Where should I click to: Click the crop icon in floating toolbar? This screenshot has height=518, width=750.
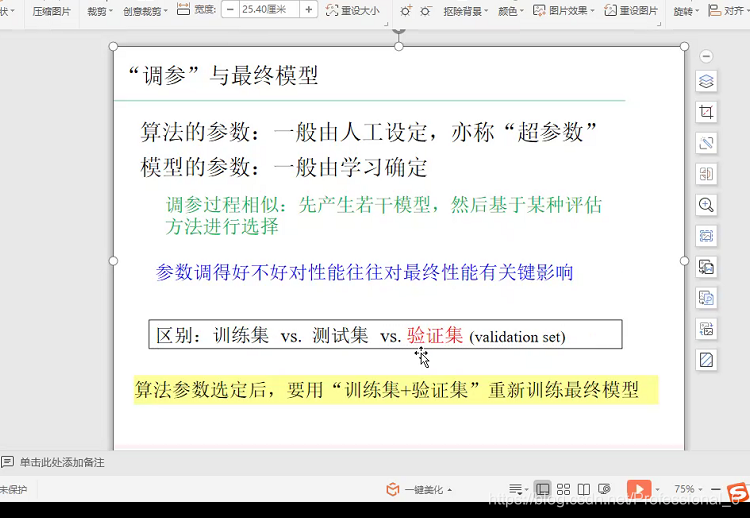706,112
